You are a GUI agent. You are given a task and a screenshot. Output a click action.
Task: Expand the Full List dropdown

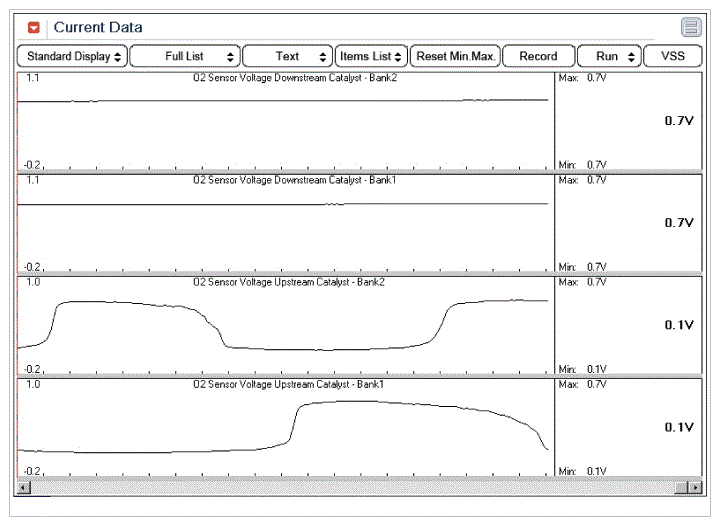click(x=185, y=57)
